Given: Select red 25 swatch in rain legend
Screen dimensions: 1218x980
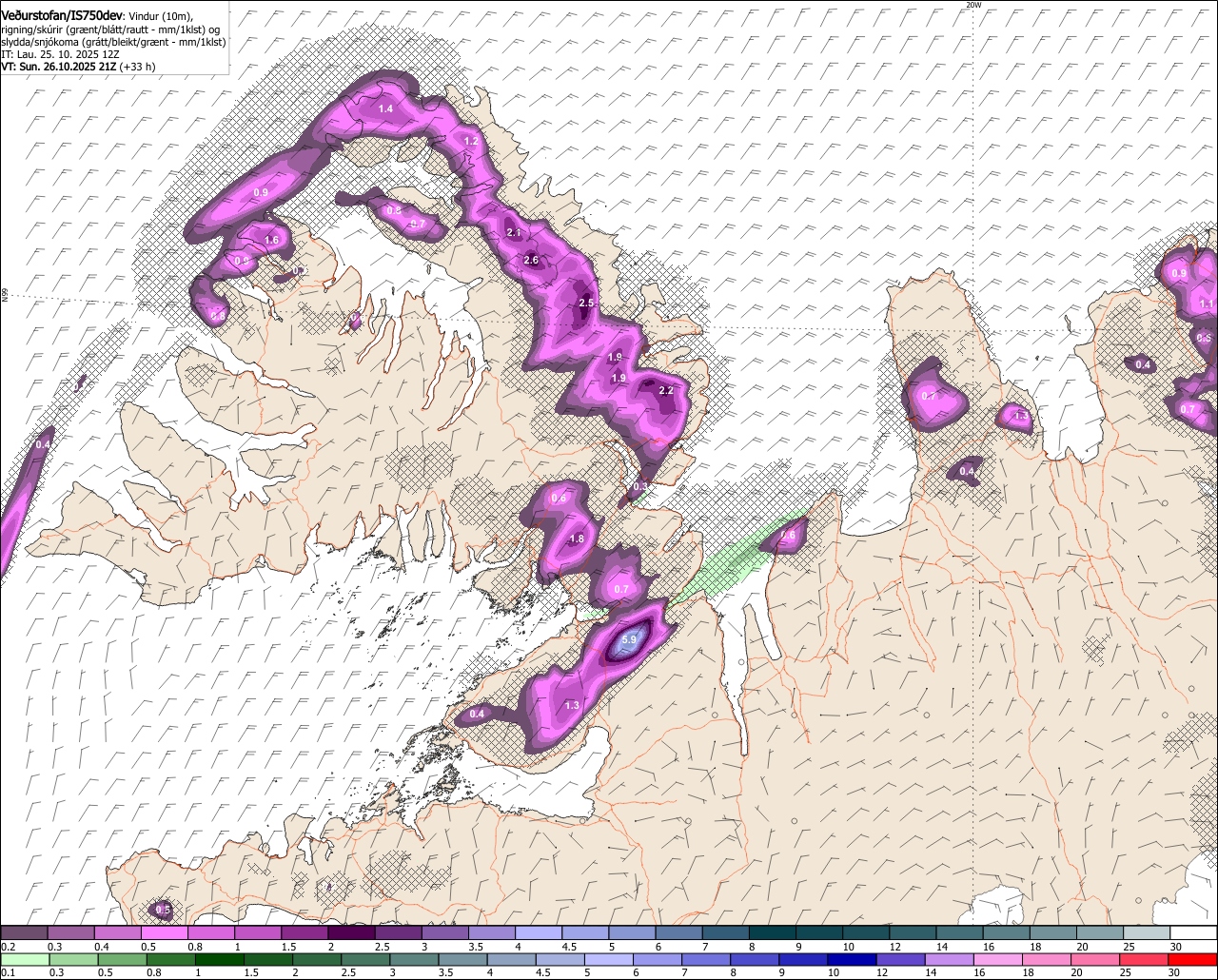Looking at the screenshot, I should pyautogui.click(x=1147, y=959).
